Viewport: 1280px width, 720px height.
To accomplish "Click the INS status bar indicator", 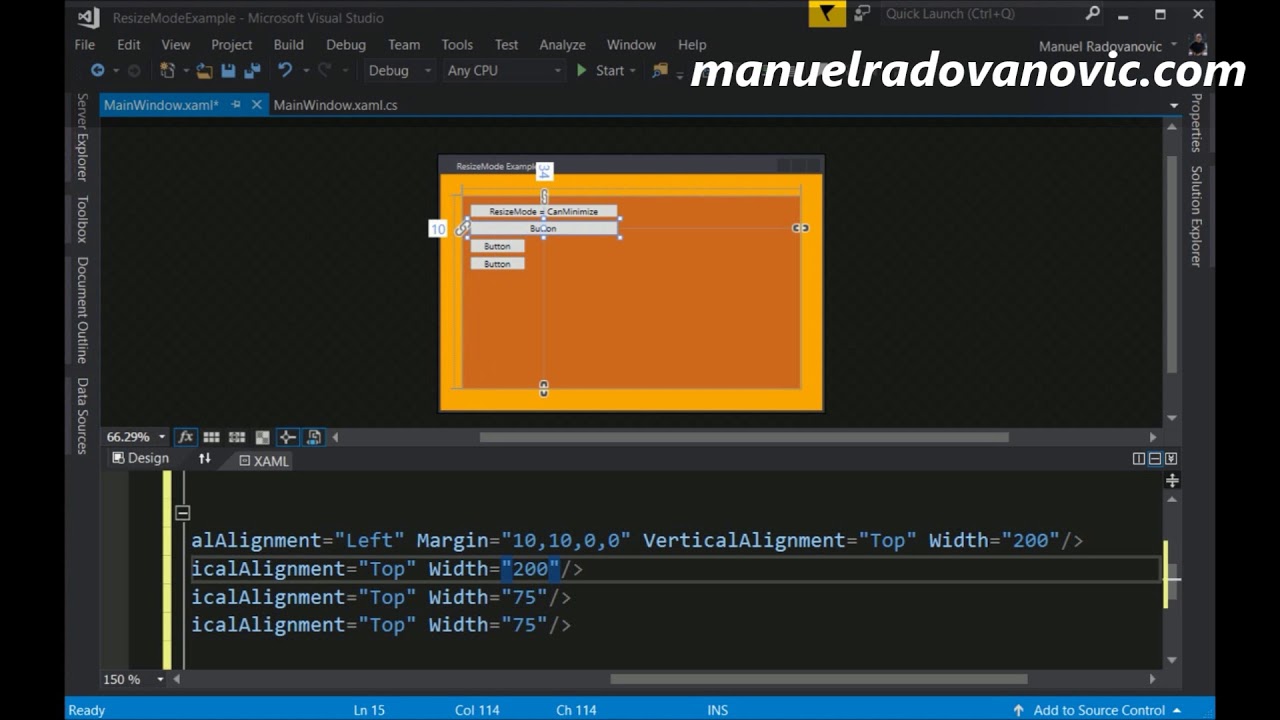I will (718, 710).
